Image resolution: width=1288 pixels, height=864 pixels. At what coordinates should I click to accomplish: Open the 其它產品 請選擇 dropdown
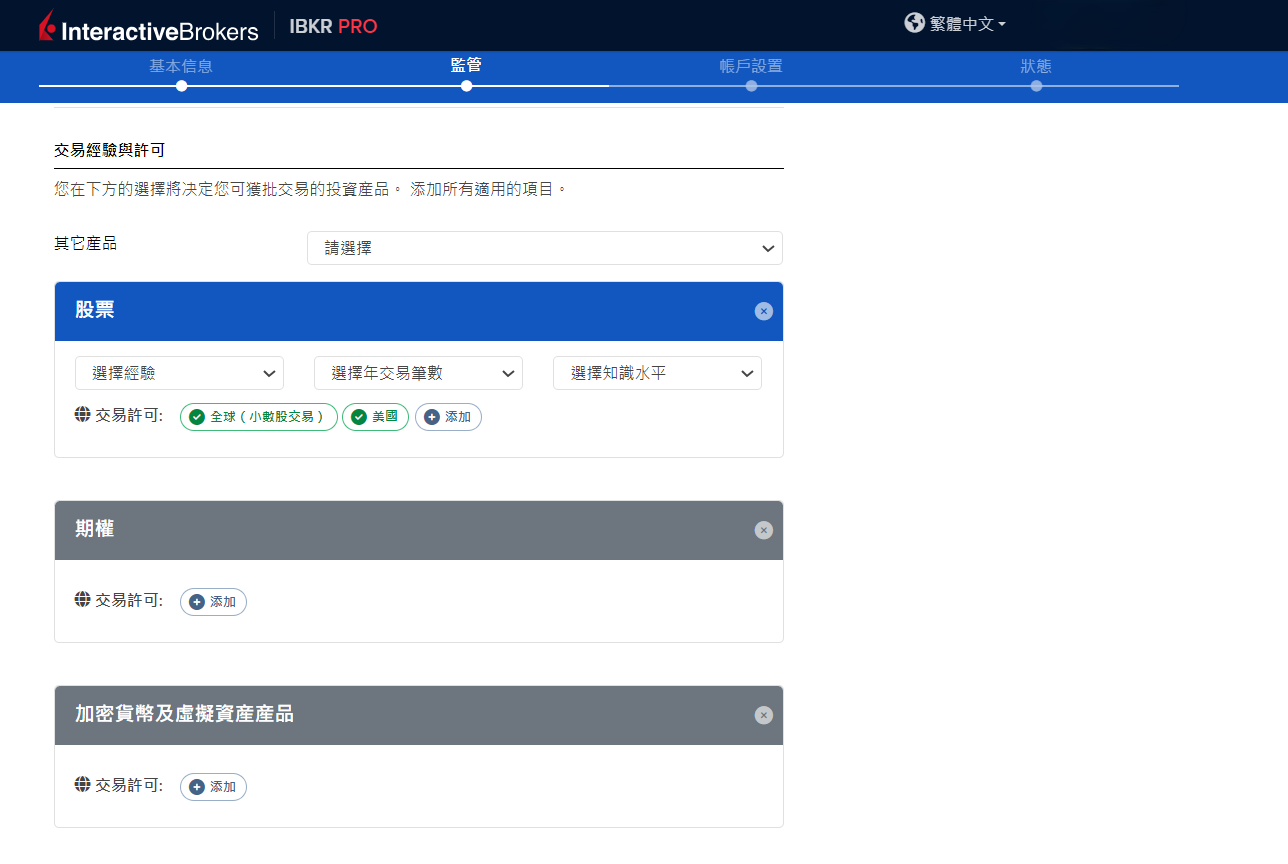coord(544,248)
